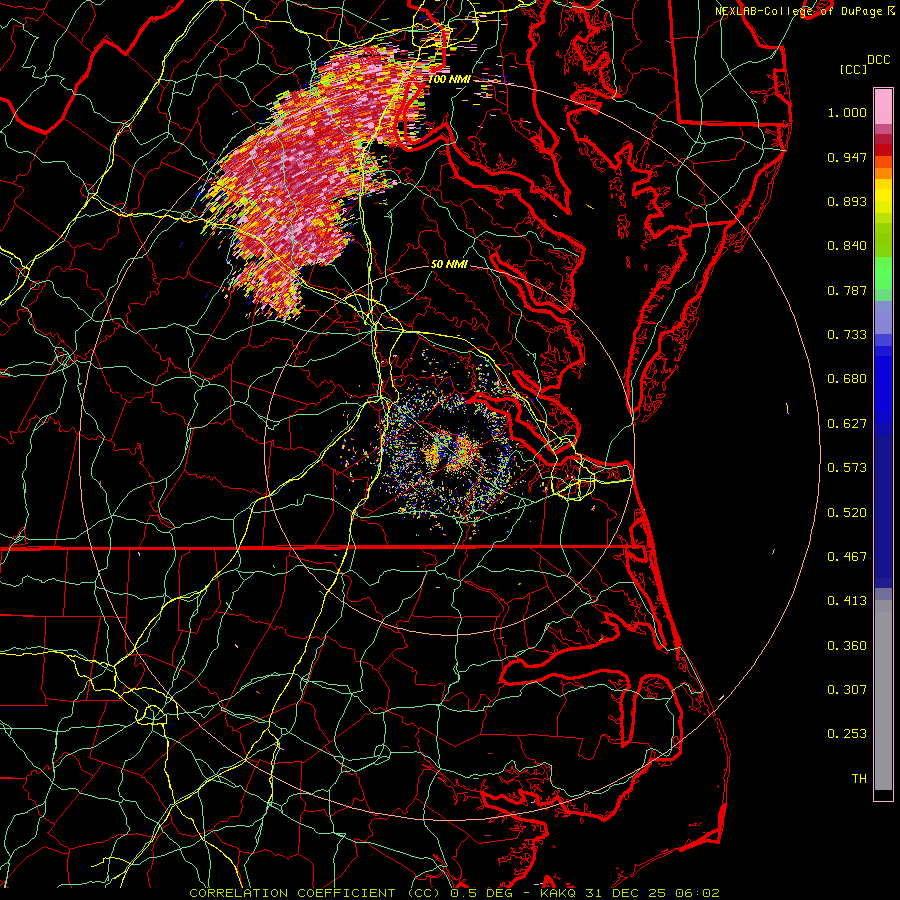
Task: Click the 0.253 scale label
Action: (847, 734)
